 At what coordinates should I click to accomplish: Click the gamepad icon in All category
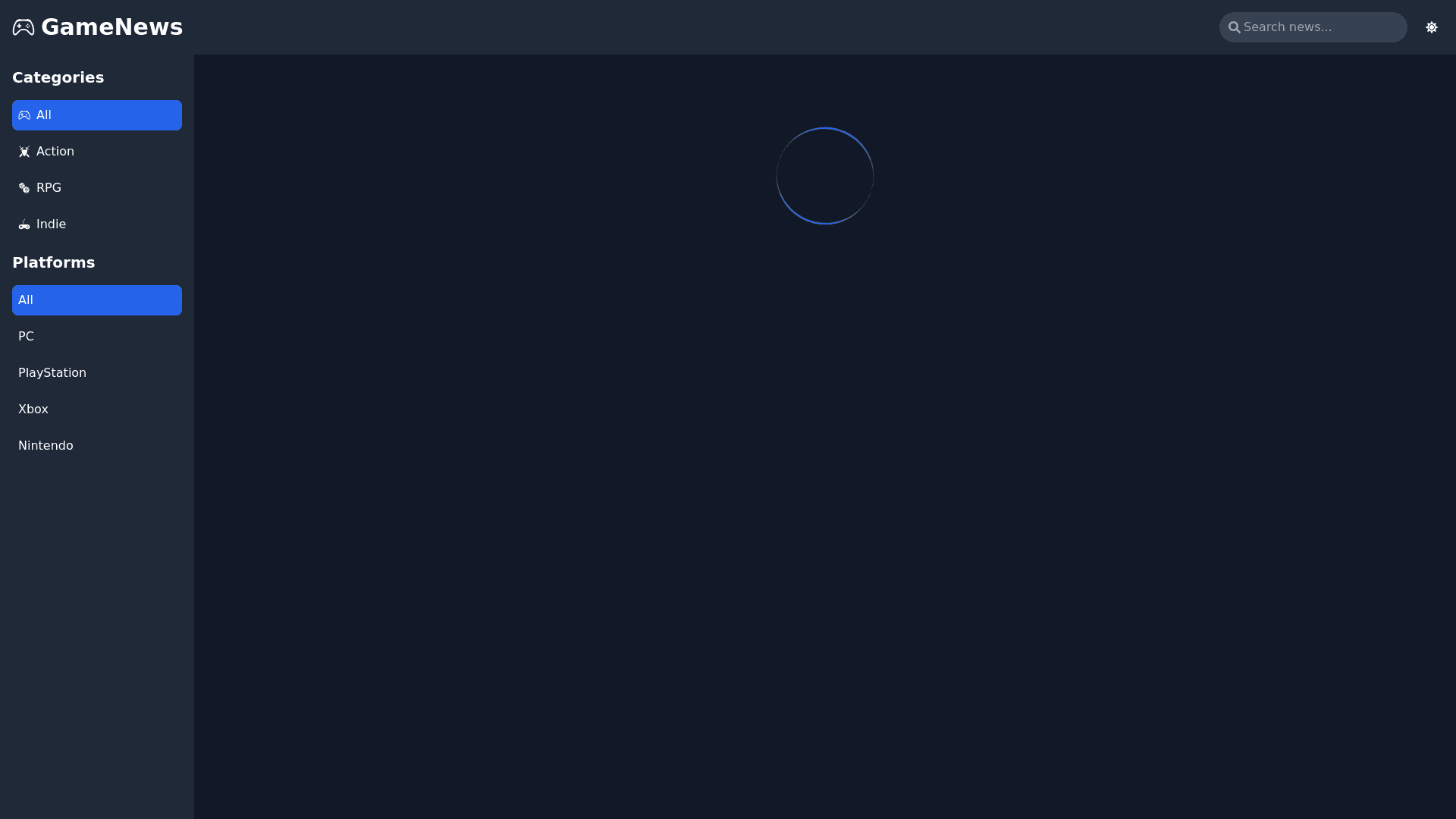(24, 115)
